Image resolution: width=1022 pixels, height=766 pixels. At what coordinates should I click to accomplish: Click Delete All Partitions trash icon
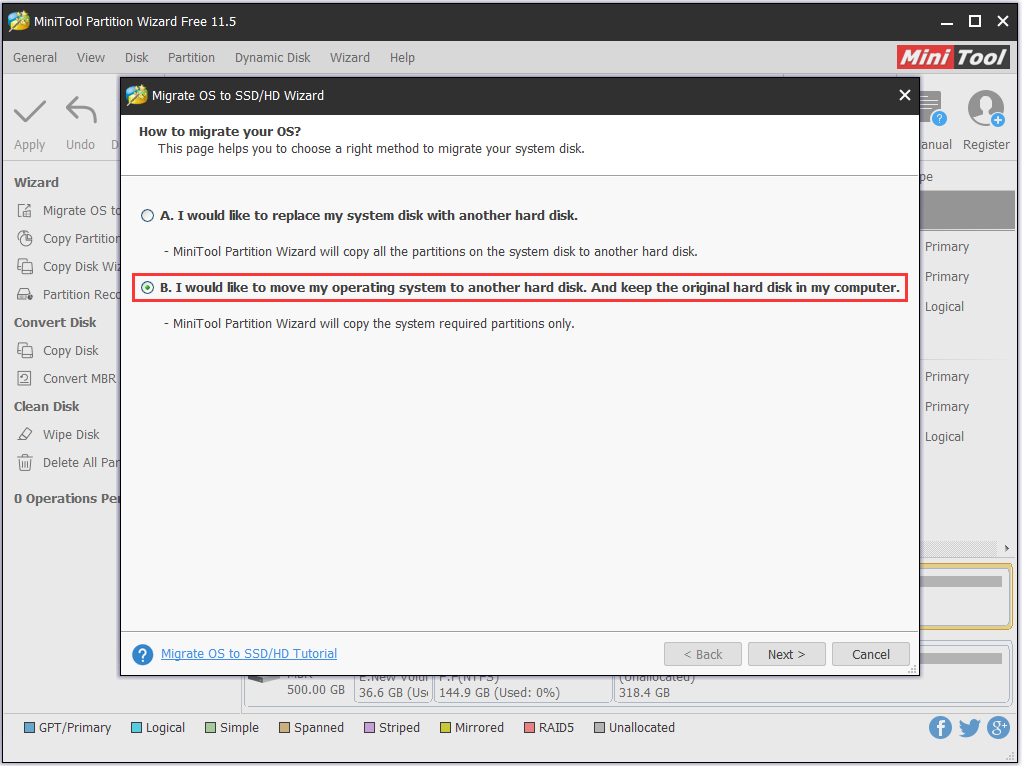(x=25, y=463)
